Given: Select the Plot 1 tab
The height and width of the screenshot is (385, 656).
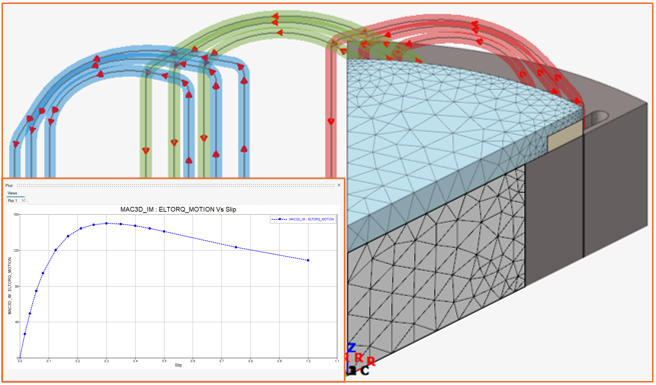Looking at the screenshot, I should point(13,201).
